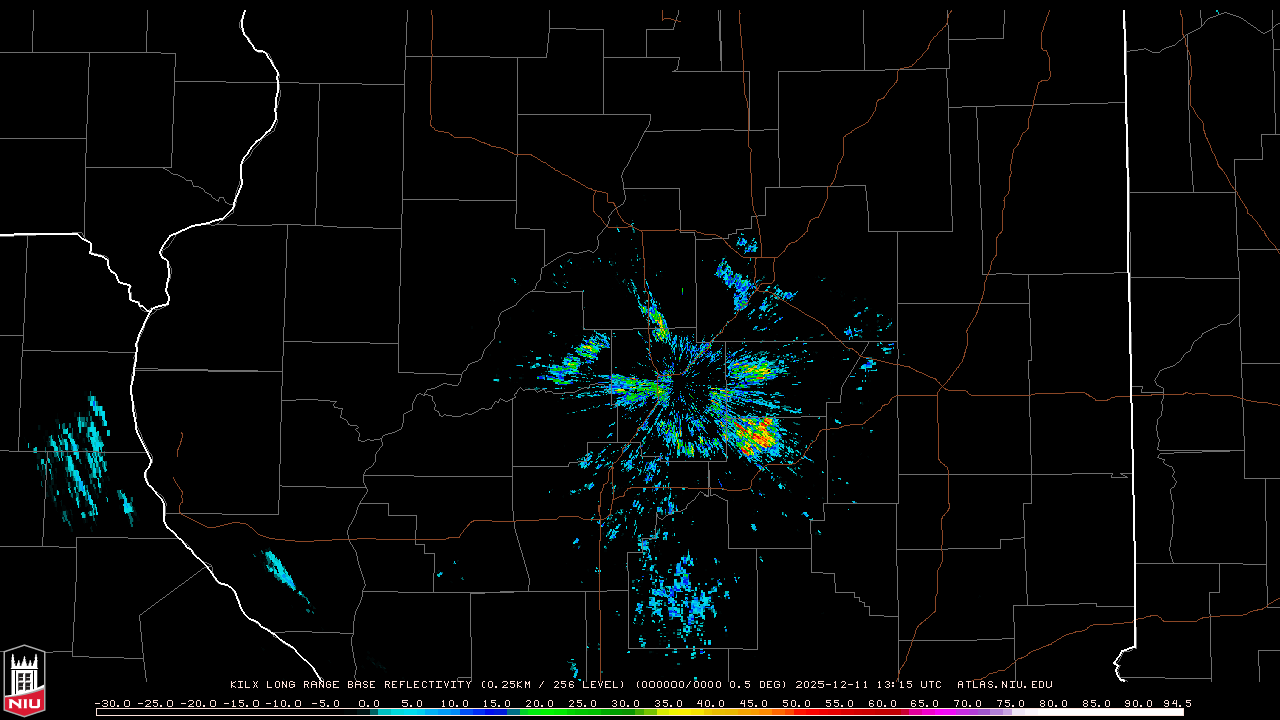Click the -30.0 scale label
Image resolution: width=1280 pixels, height=720 pixels.
click(x=112, y=703)
